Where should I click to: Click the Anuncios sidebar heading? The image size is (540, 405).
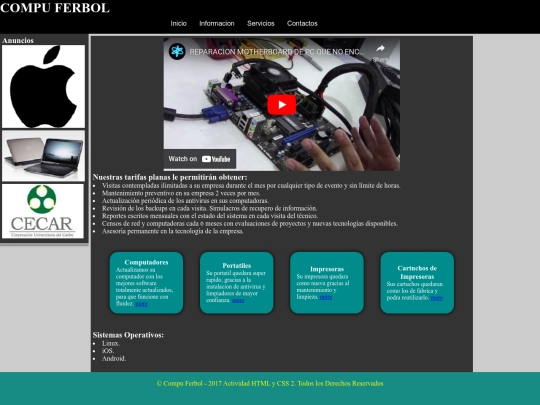pos(18,40)
